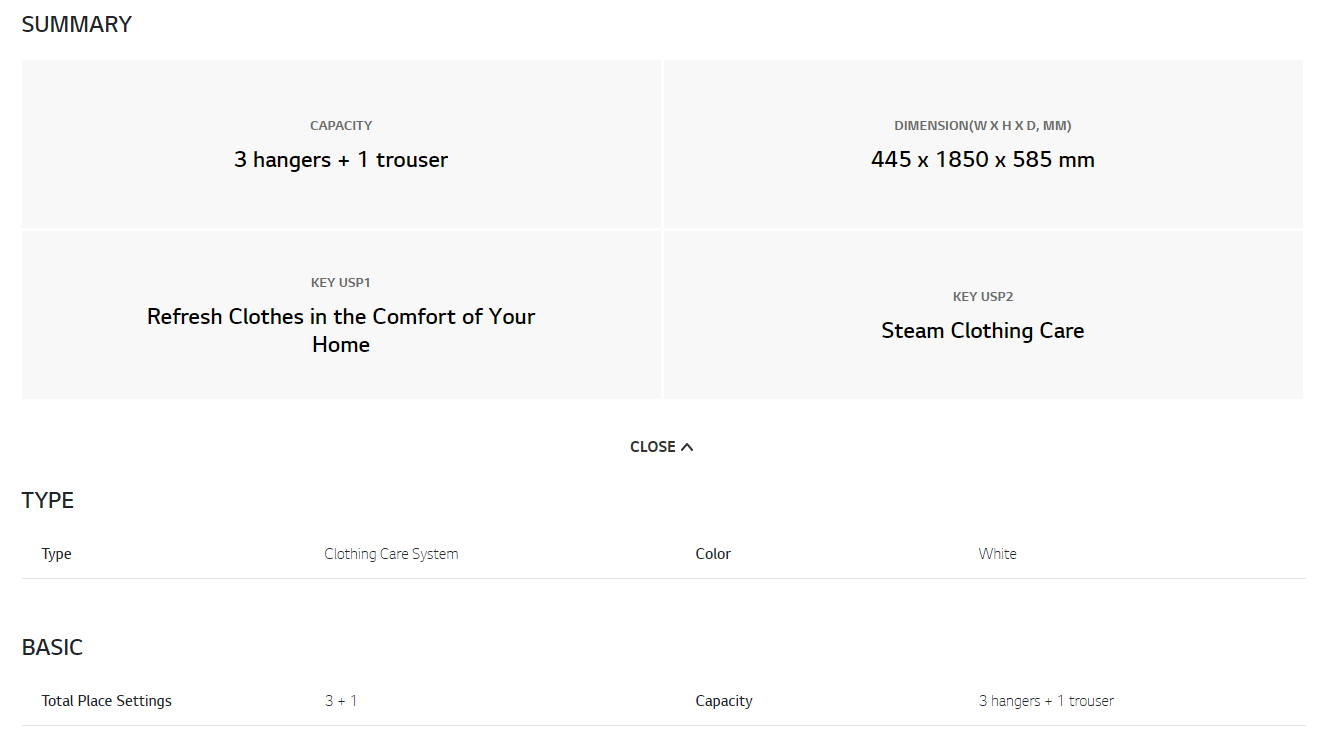Click the KEY USP1 label
The image size is (1328, 745).
[341, 283]
